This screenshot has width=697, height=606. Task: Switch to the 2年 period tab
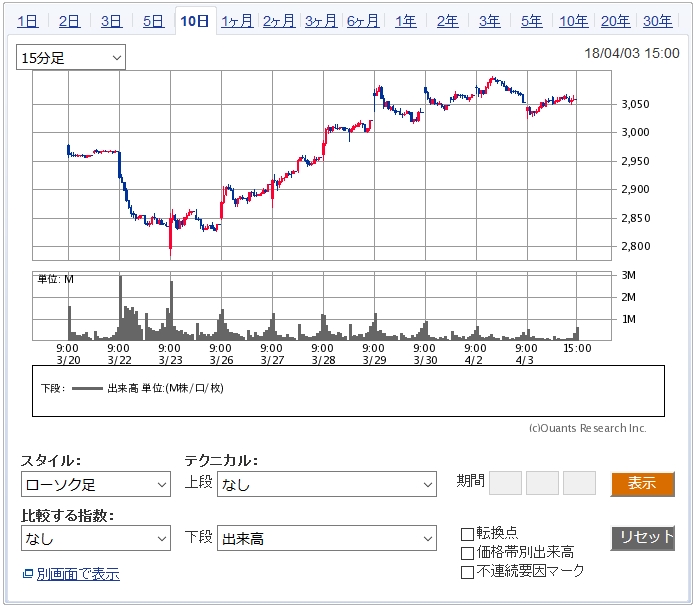(448, 21)
